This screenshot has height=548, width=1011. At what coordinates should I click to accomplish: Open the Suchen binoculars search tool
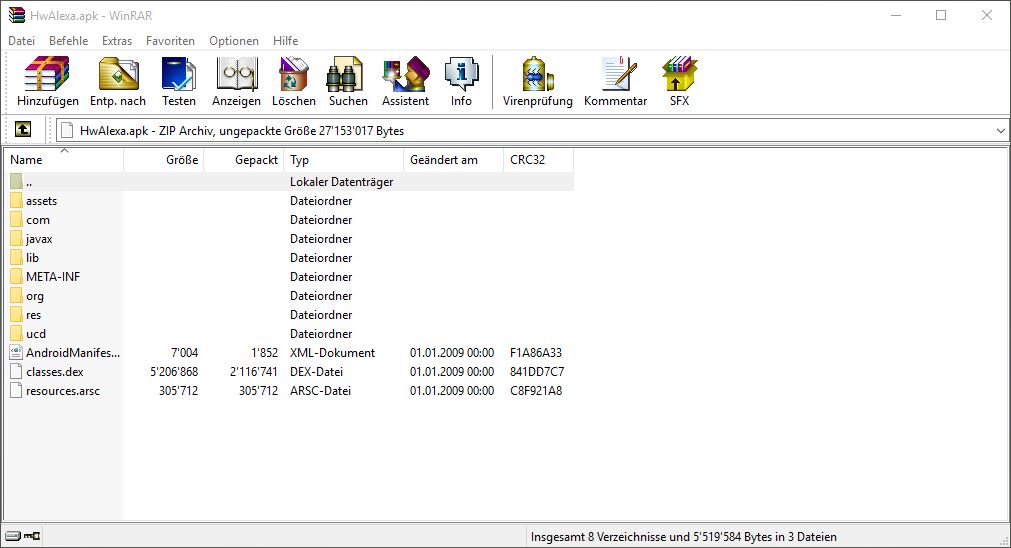tap(348, 82)
